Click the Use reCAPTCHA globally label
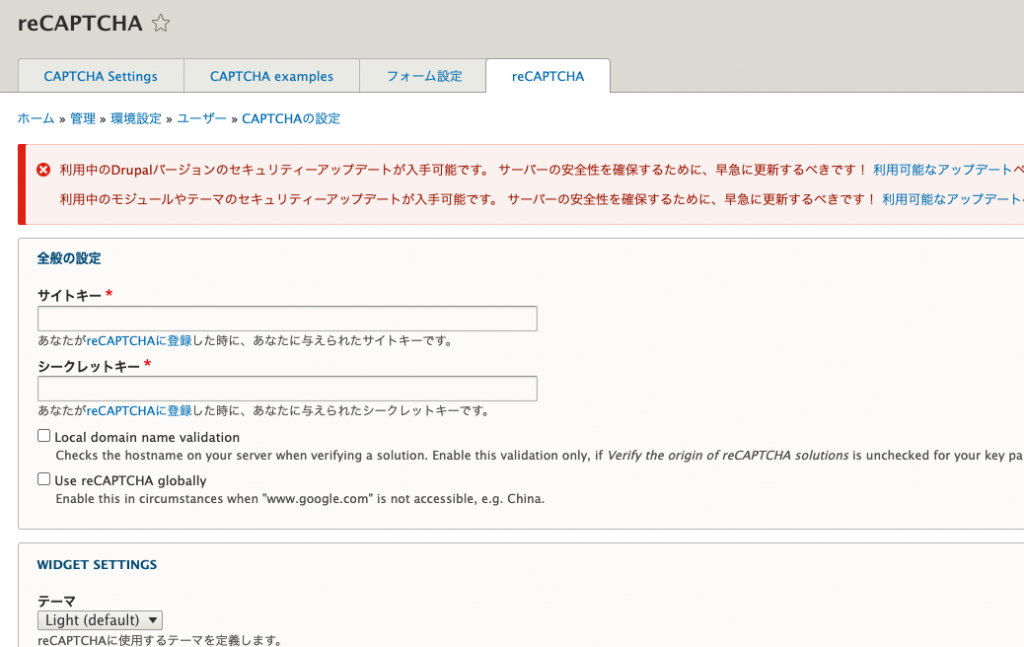 131,481
